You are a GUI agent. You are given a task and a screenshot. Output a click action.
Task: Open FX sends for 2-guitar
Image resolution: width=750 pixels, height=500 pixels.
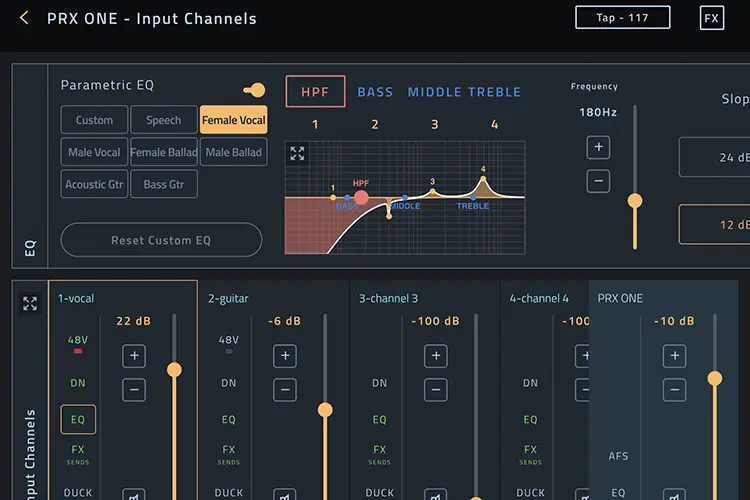tap(229, 454)
